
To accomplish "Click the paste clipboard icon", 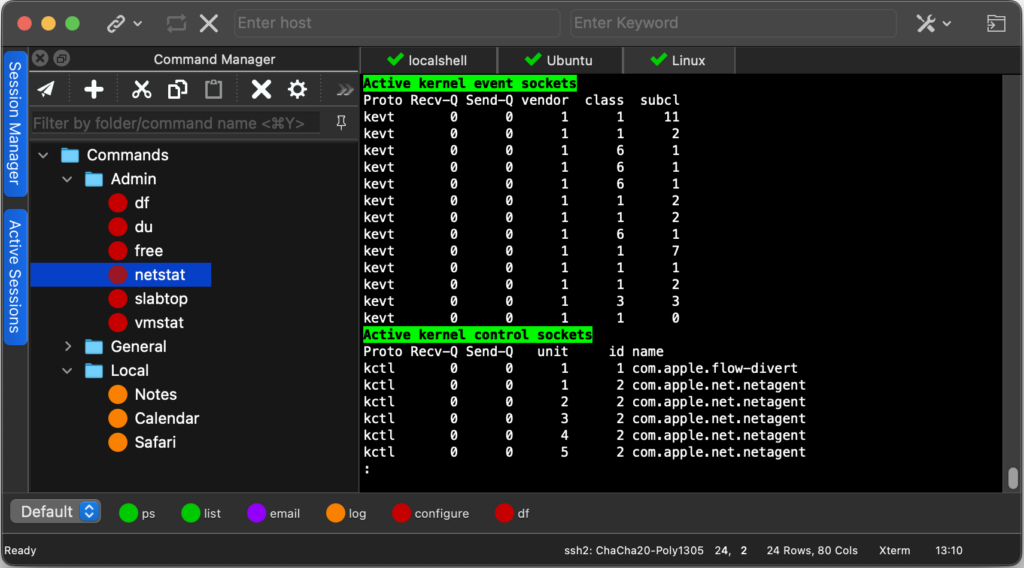I will click(x=213, y=90).
